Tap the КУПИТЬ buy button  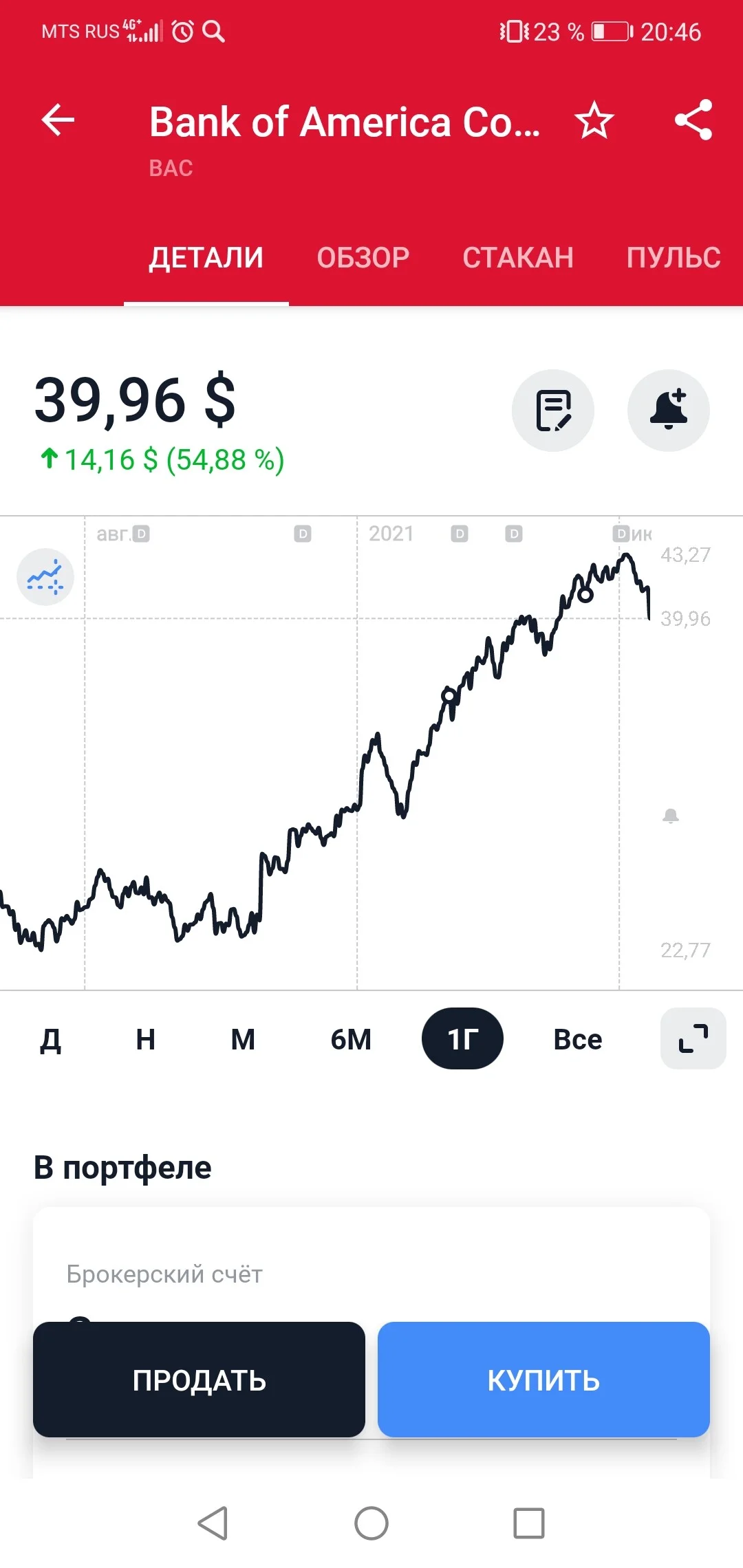click(543, 1380)
